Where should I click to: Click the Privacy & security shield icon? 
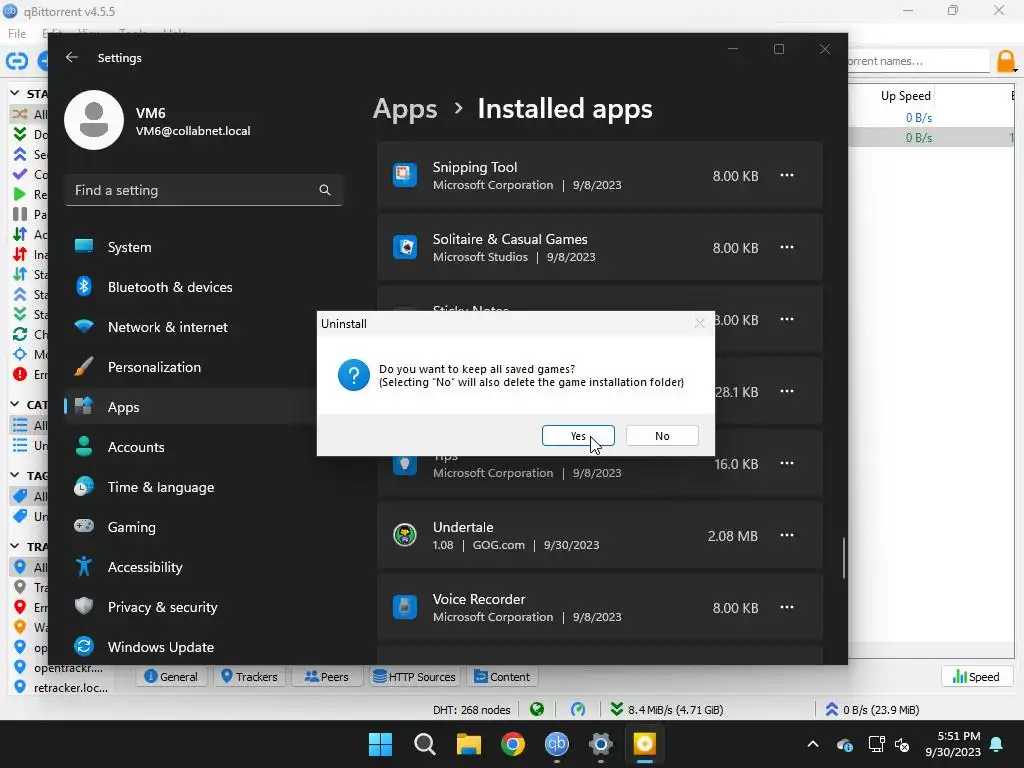point(84,607)
